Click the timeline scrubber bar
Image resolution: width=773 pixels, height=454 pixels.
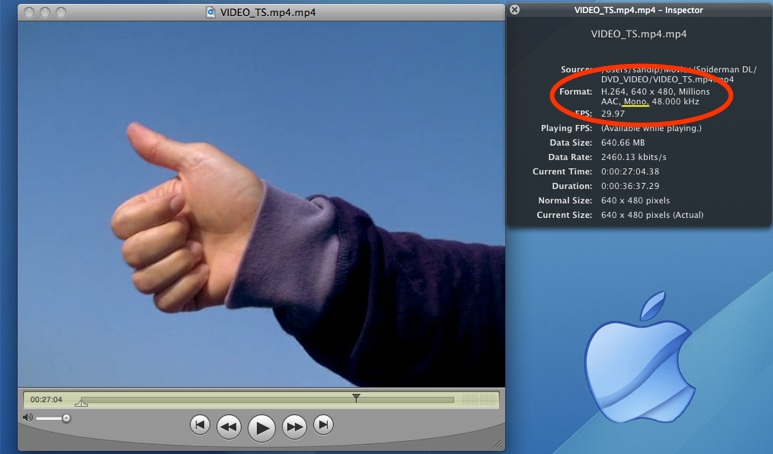(267, 400)
